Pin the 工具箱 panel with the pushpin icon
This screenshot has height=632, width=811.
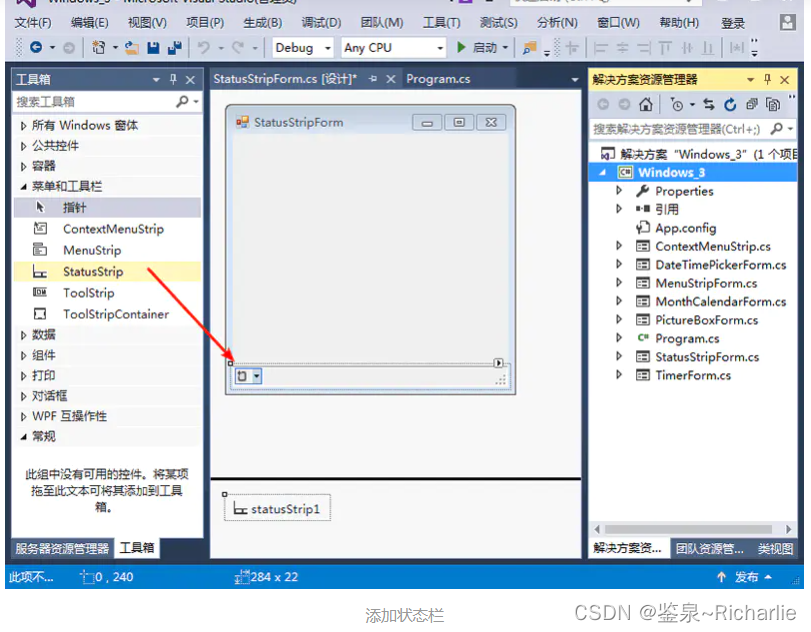(173, 79)
